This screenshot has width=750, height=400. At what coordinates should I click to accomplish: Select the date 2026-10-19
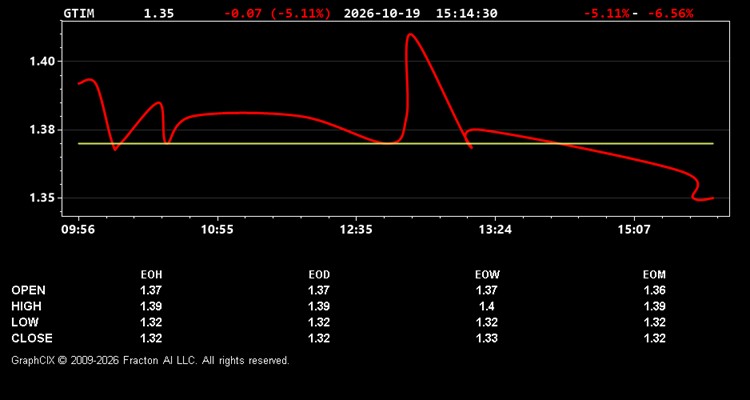pos(382,13)
